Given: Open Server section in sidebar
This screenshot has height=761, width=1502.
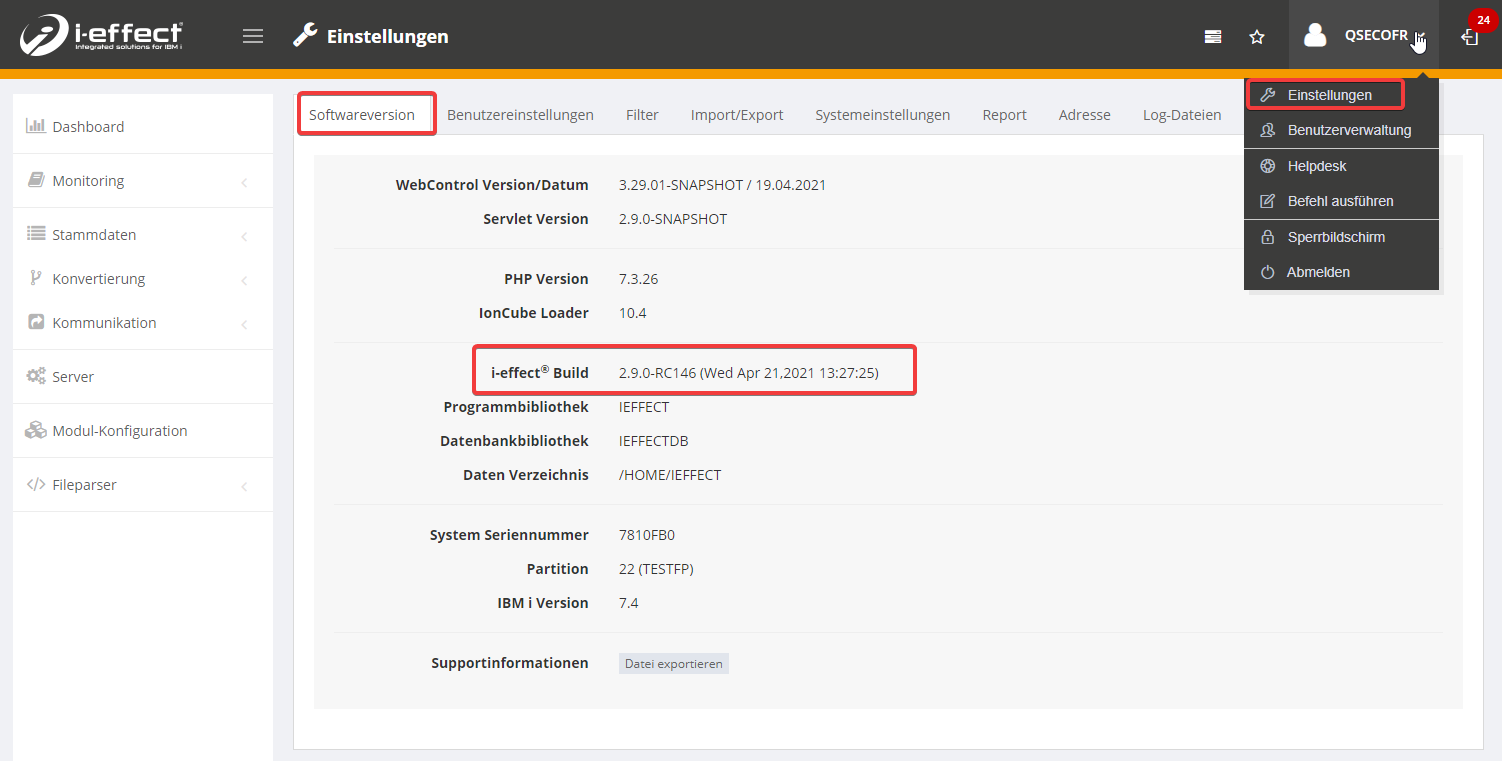Looking at the screenshot, I should pos(73,377).
